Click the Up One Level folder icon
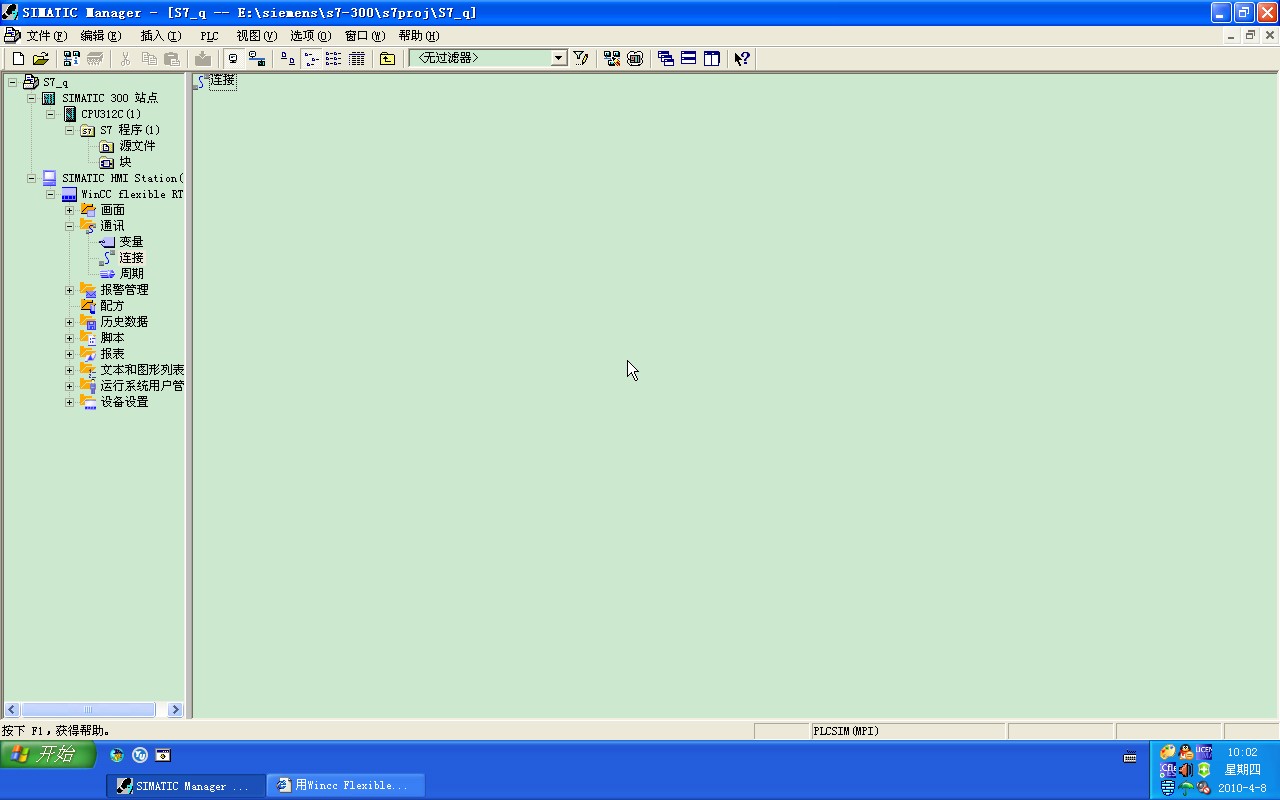 (x=387, y=59)
